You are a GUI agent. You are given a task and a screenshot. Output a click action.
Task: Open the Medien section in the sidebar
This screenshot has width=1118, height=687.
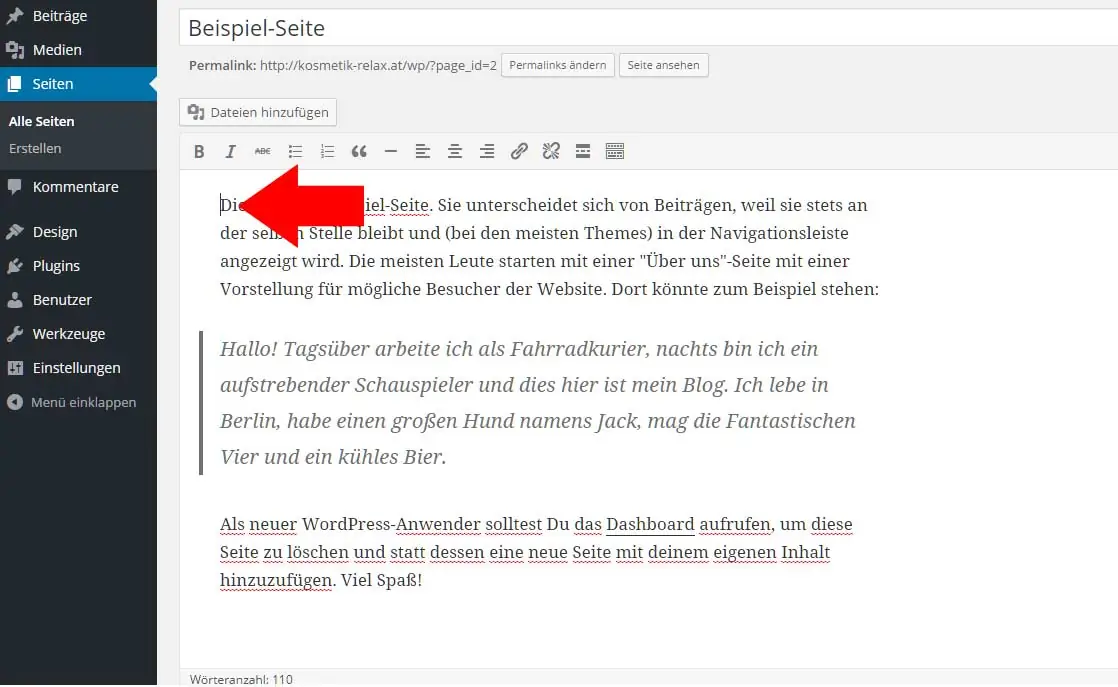coord(52,49)
